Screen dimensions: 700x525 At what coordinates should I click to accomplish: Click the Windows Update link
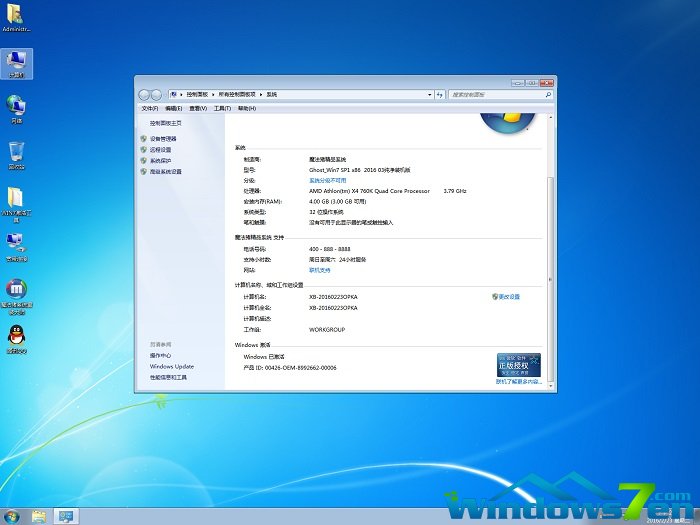[x=171, y=367]
